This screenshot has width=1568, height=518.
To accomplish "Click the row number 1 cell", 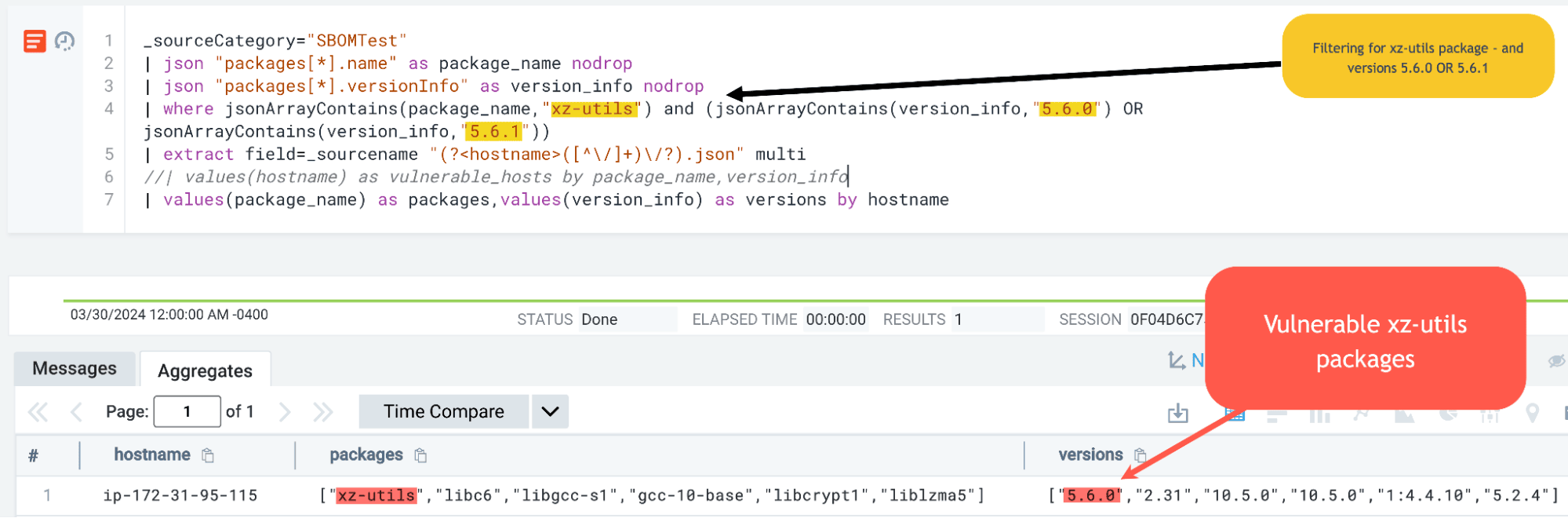I will [47, 495].
